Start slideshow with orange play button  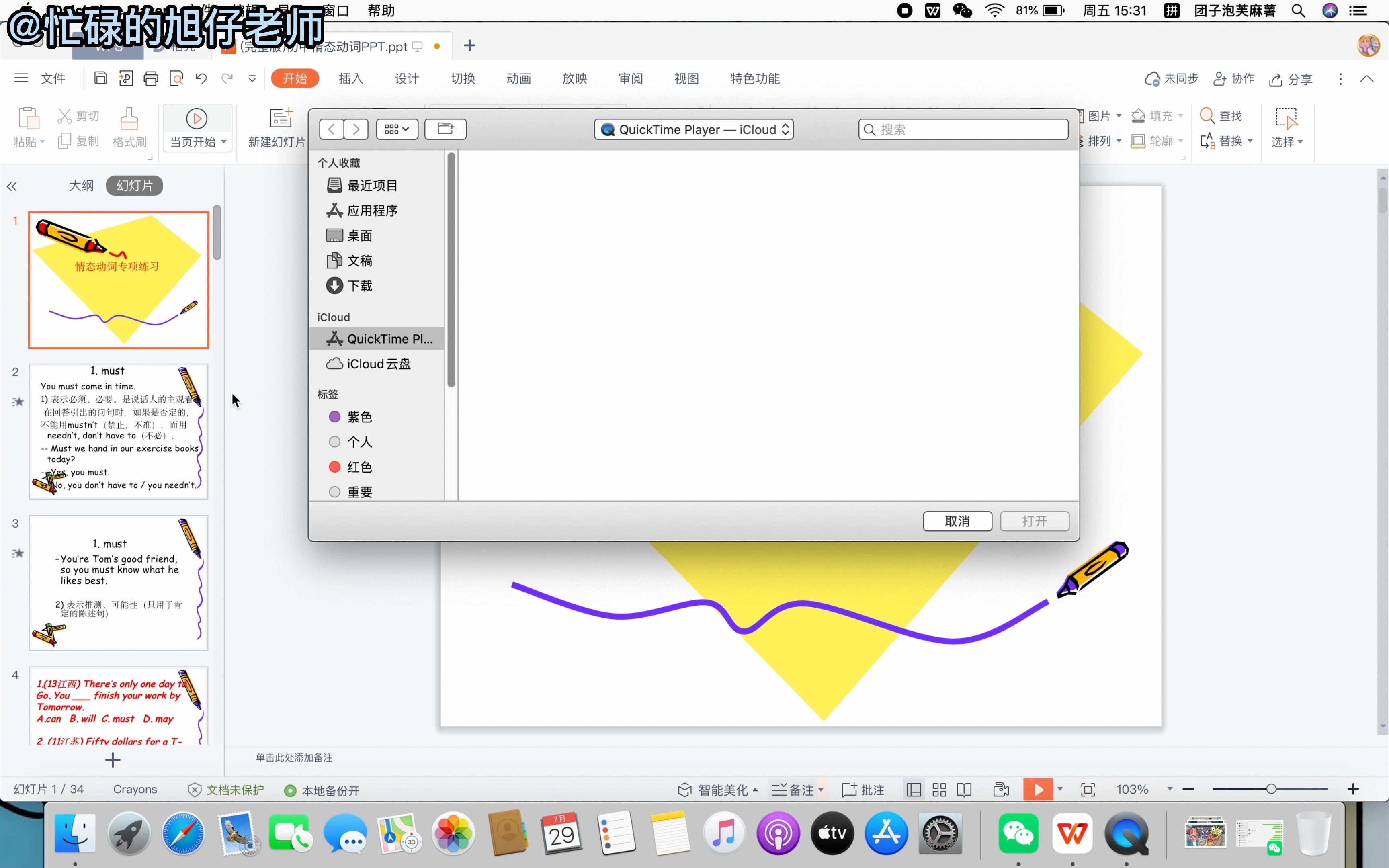tap(1038, 789)
